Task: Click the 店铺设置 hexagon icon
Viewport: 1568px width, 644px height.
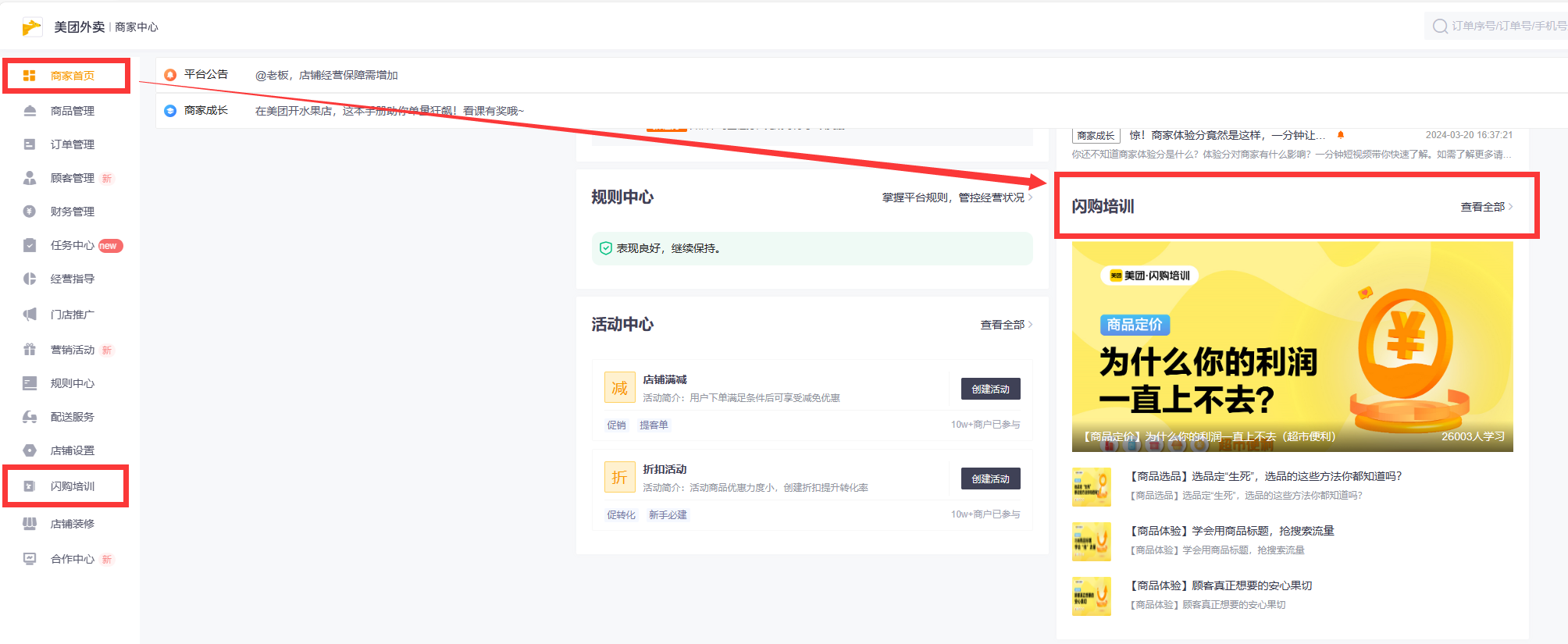Action: tap(30, 450)
